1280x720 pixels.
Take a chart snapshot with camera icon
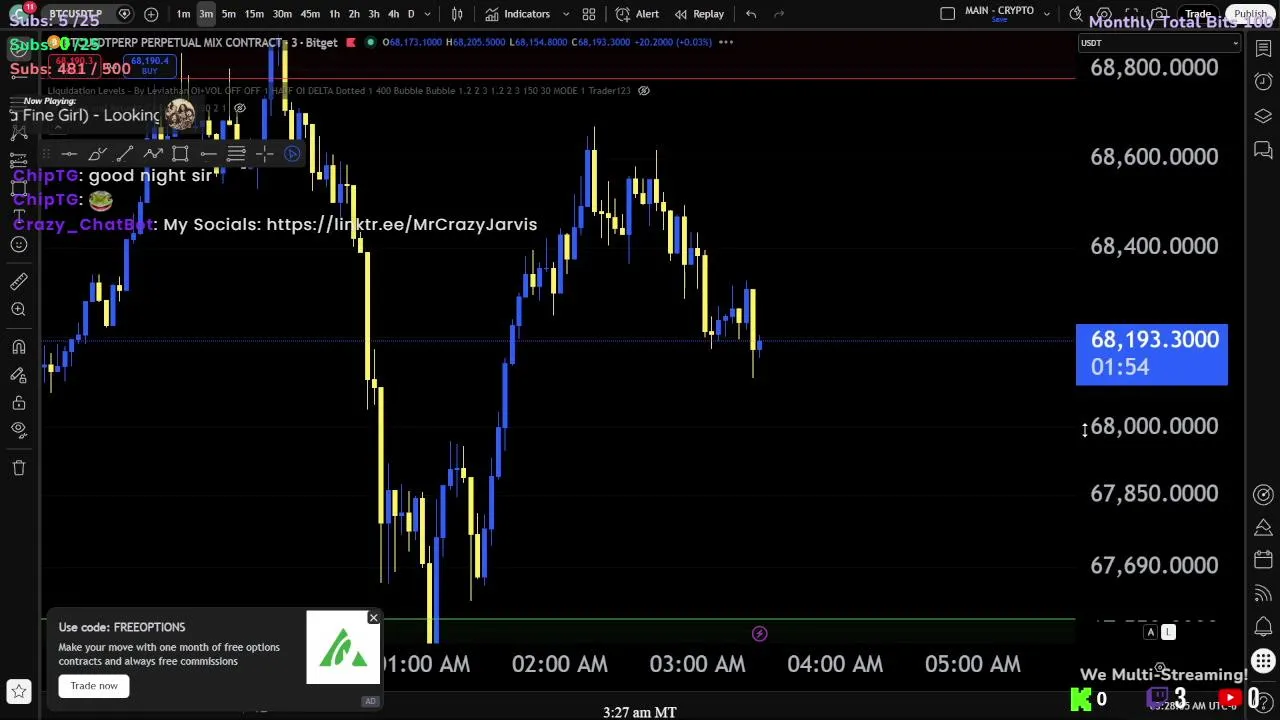(x=1159, y=14)
